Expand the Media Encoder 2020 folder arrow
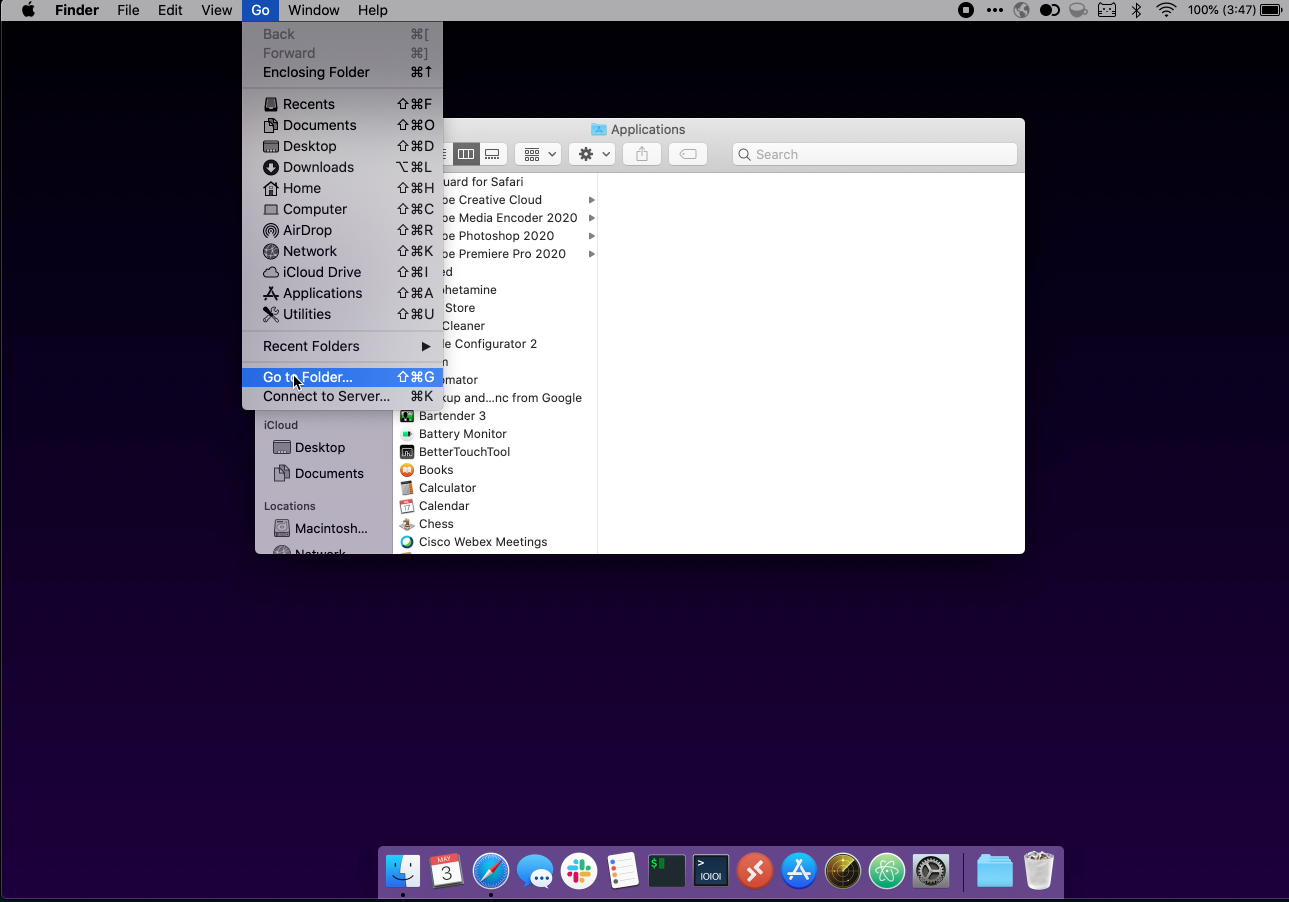The image size is (1289, 902). click(x=592, y=218)
